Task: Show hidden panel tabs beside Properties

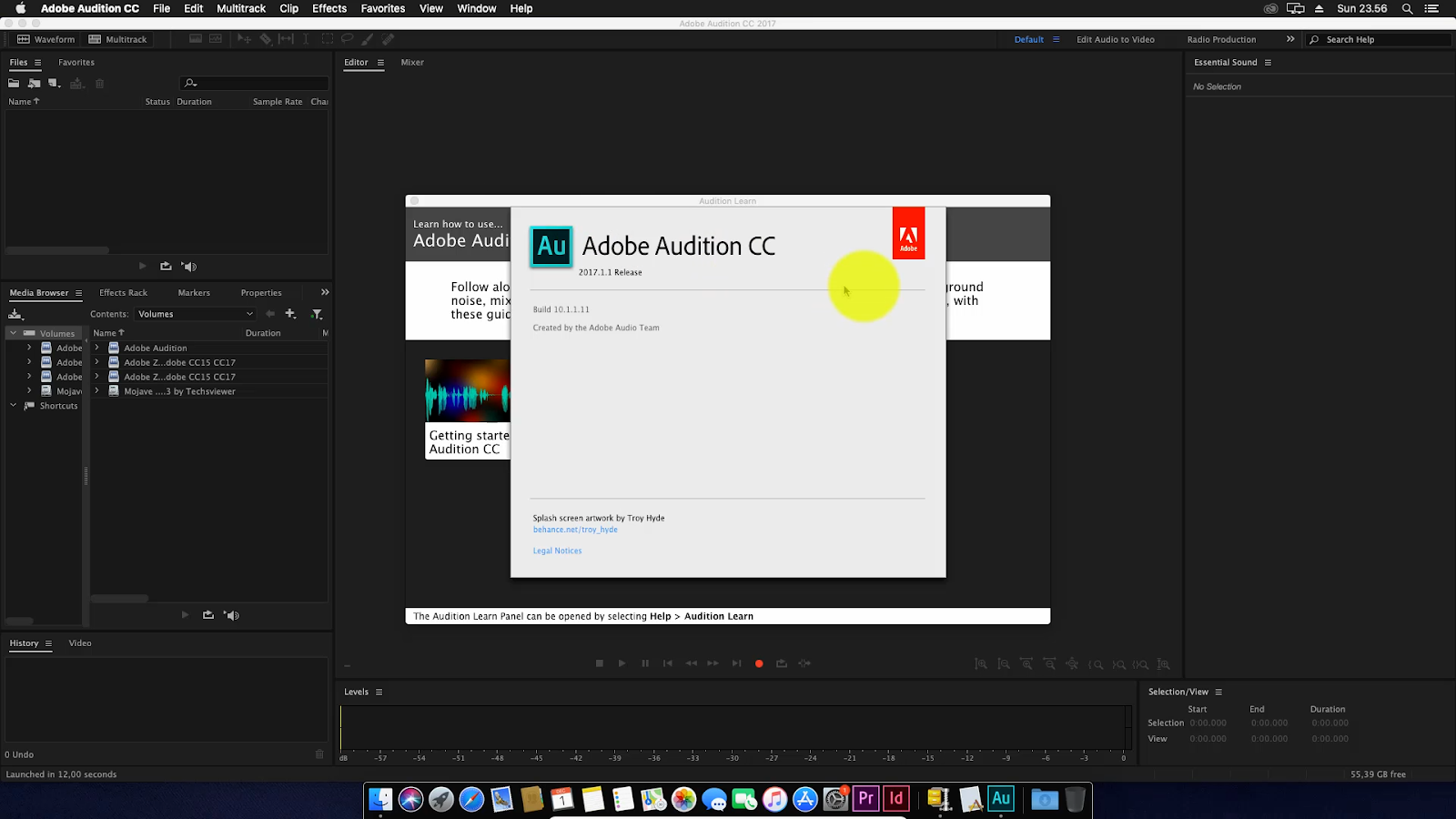Action: point(325,292)
